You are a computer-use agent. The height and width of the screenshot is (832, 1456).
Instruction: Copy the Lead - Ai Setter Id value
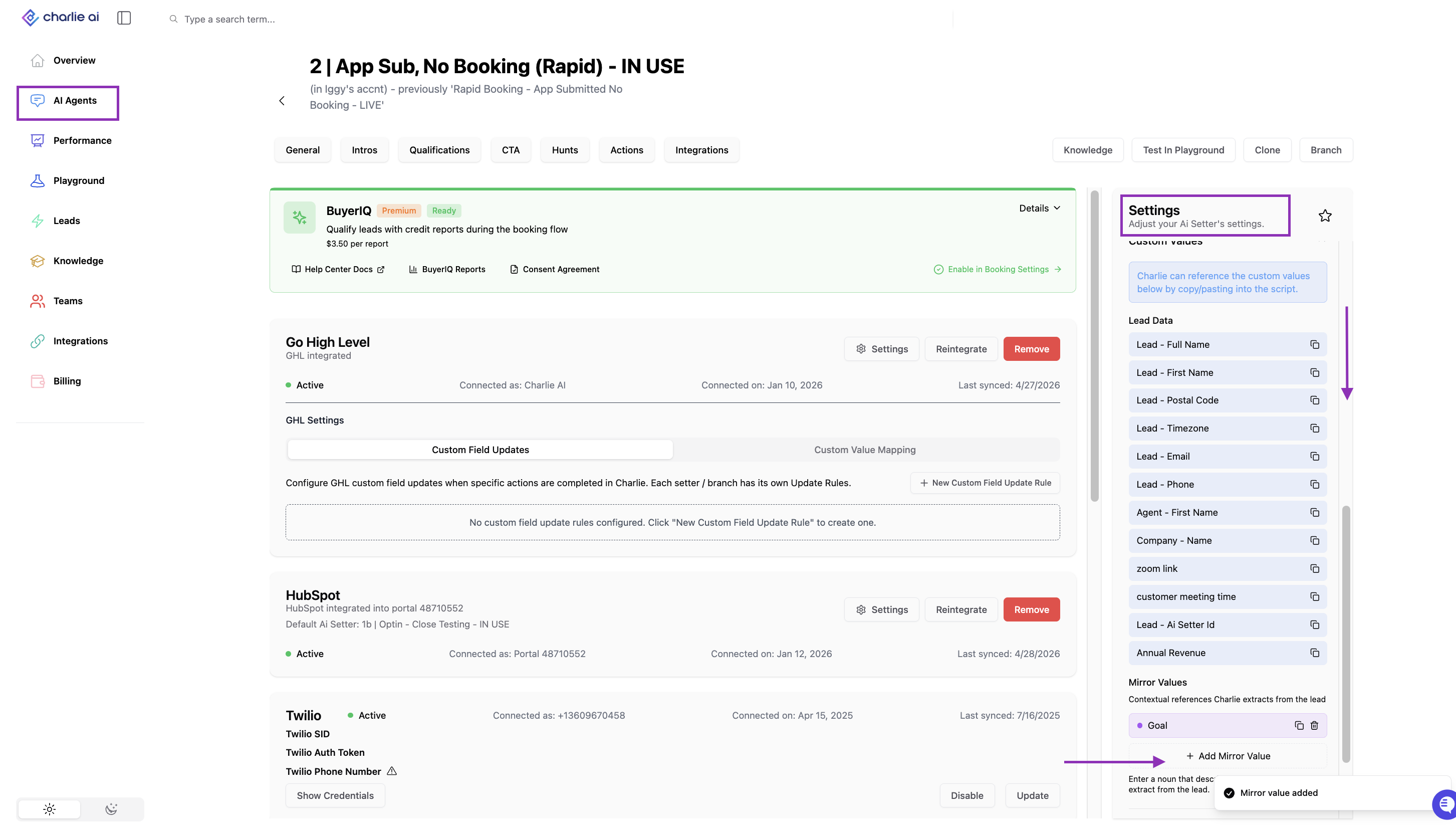point(1314,625)
